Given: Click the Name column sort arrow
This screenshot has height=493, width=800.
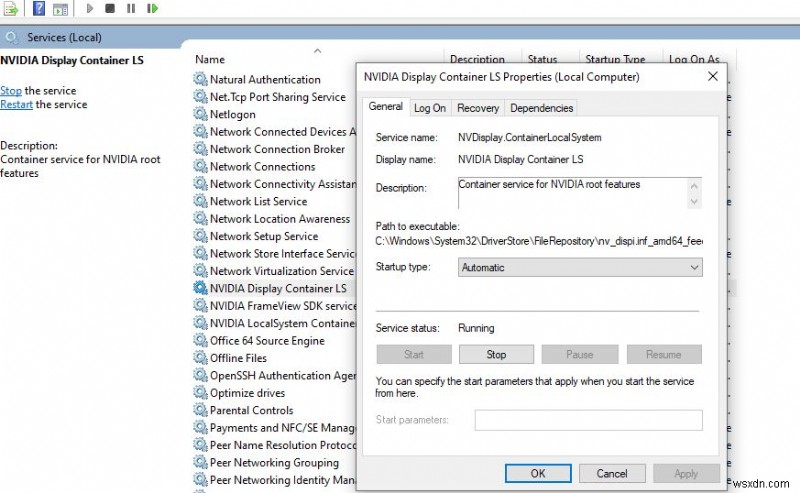Looking at the screenshot, I should 317,51.
